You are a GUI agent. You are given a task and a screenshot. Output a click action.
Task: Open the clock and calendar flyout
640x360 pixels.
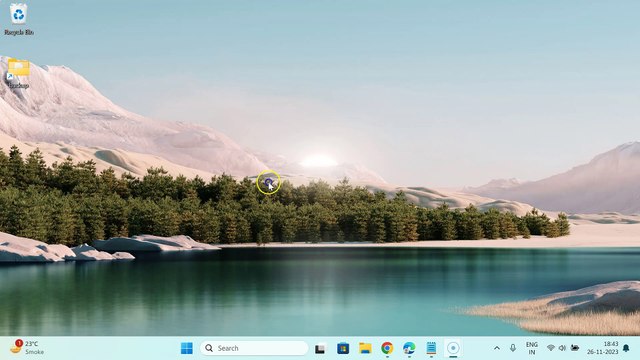[x=602, y=348]
